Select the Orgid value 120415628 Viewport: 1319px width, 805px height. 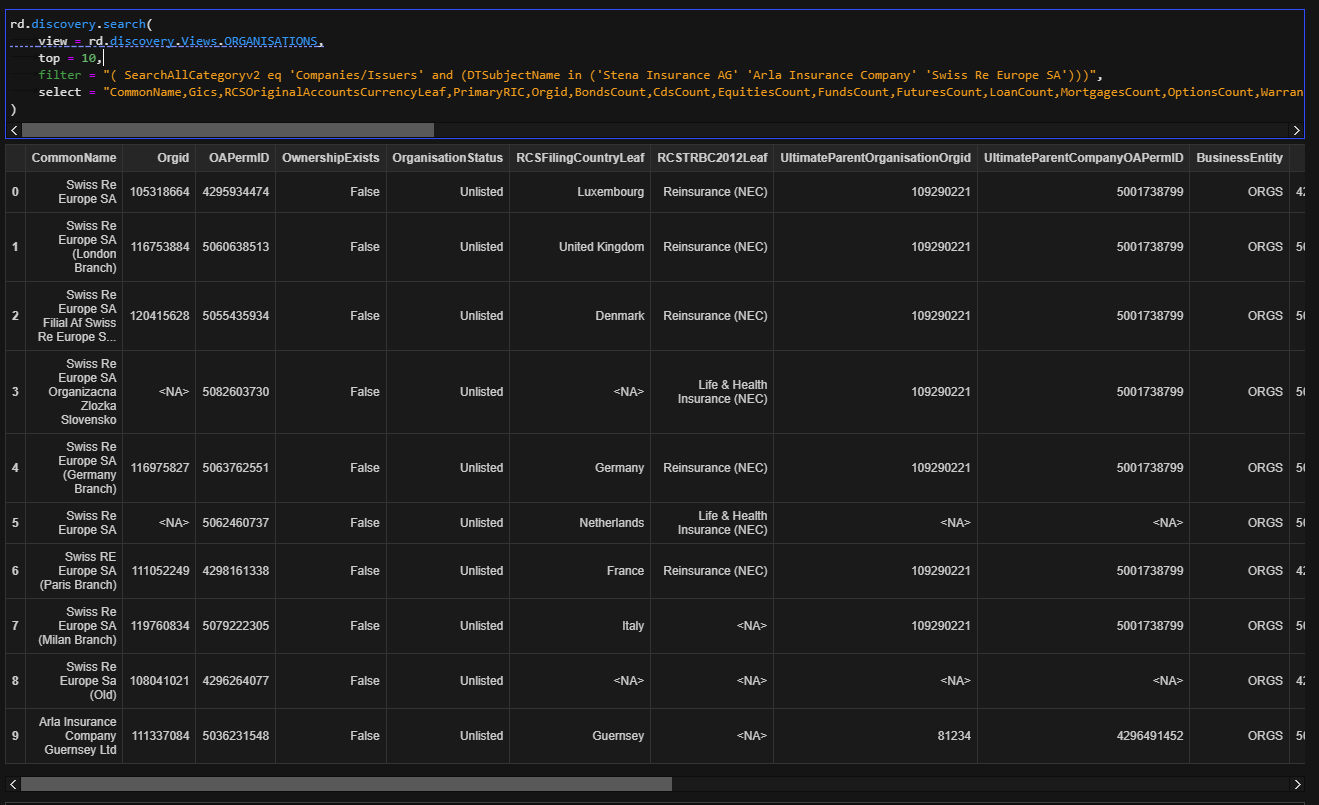click(x=160, y=316)
